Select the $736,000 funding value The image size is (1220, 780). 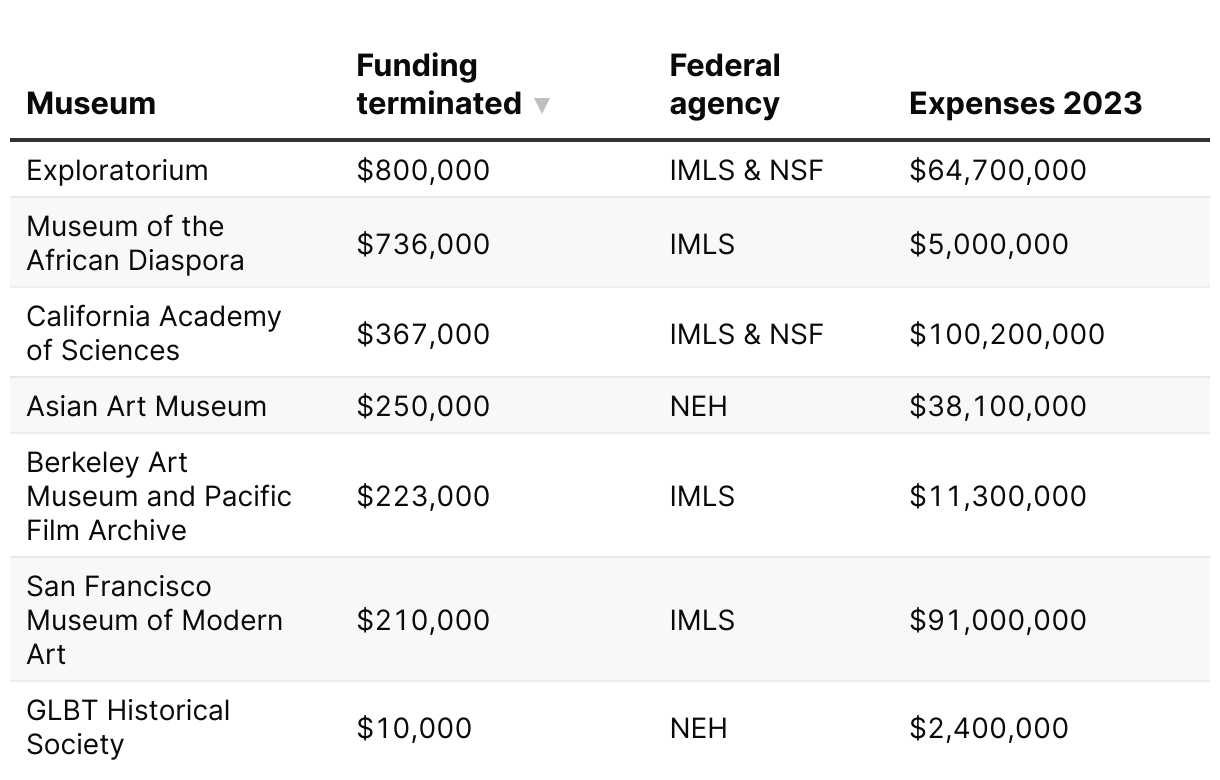[x=423, y=244]
